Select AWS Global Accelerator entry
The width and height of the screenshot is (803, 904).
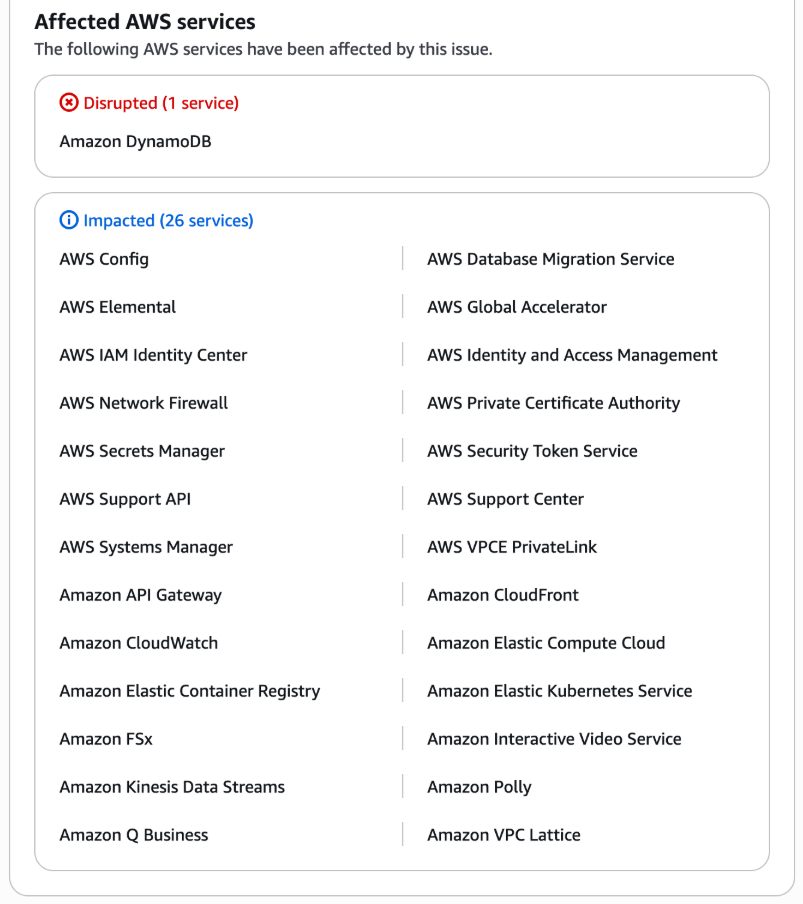pos(516,307)
